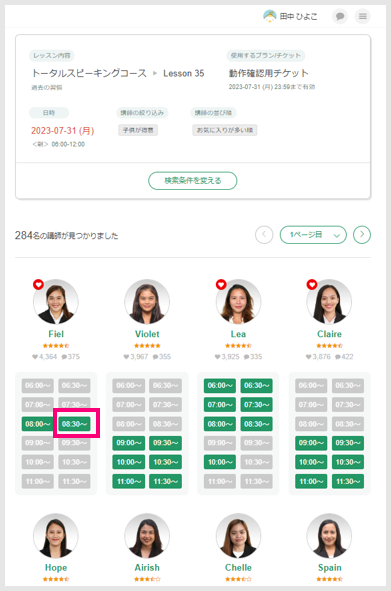The image size is (391, 591).
Task: Open Airish's teacher profile photo
Action: coord(147,536)
